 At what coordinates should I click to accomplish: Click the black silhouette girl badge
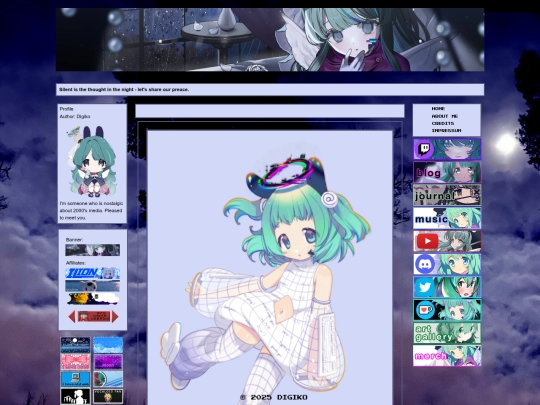pyautogui.click(x=75, y=396)
